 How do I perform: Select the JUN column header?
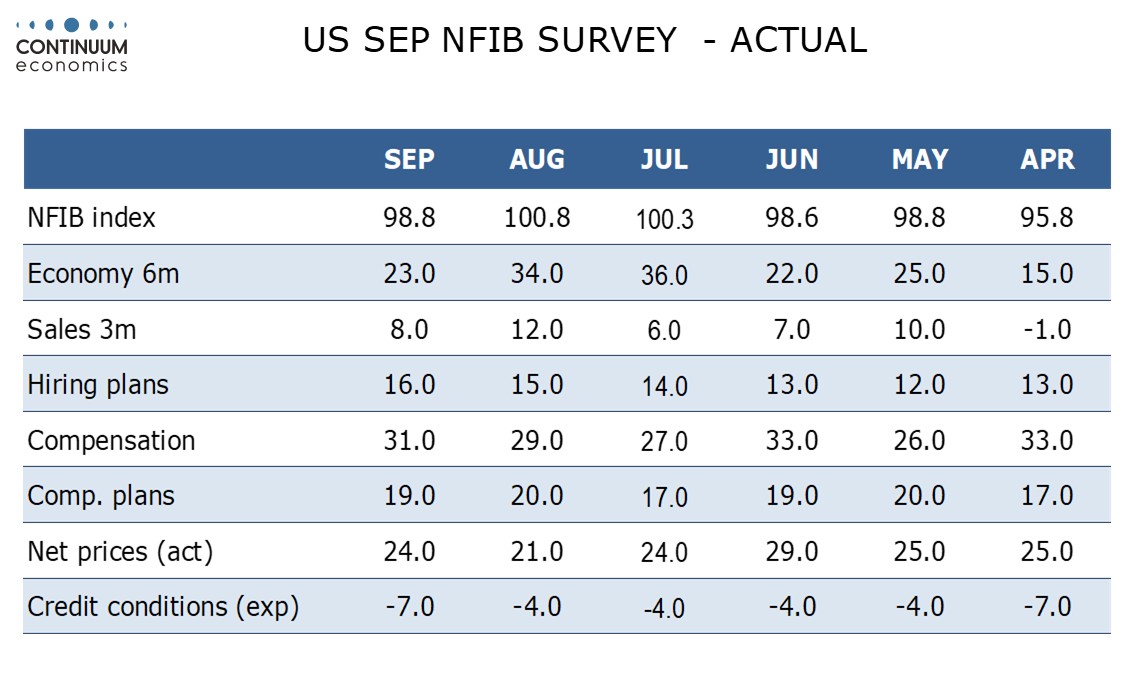point(791,160)
